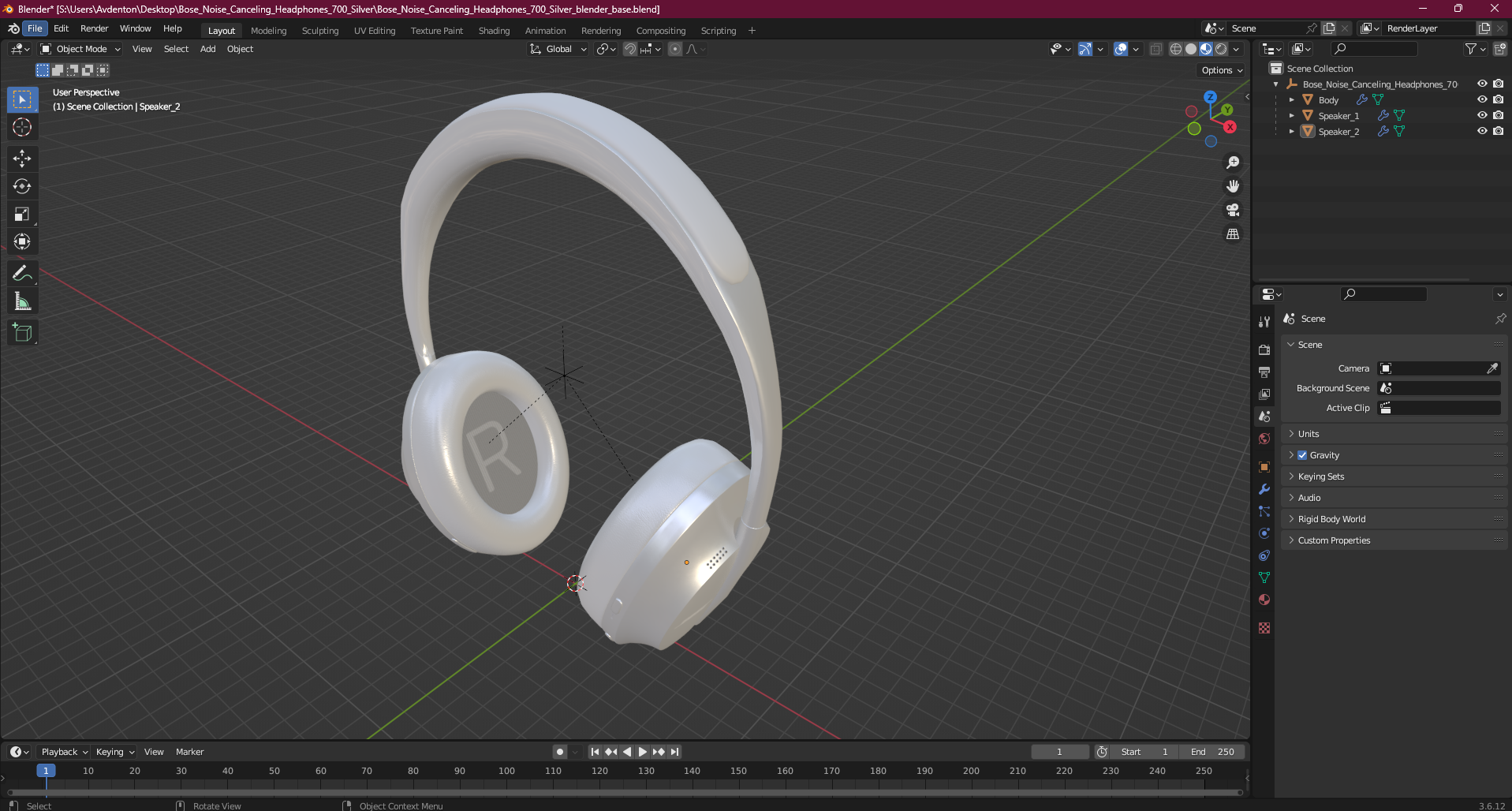1512x811 pixels.
Task: Click the Start frame value field
Action: (1146, 752)
